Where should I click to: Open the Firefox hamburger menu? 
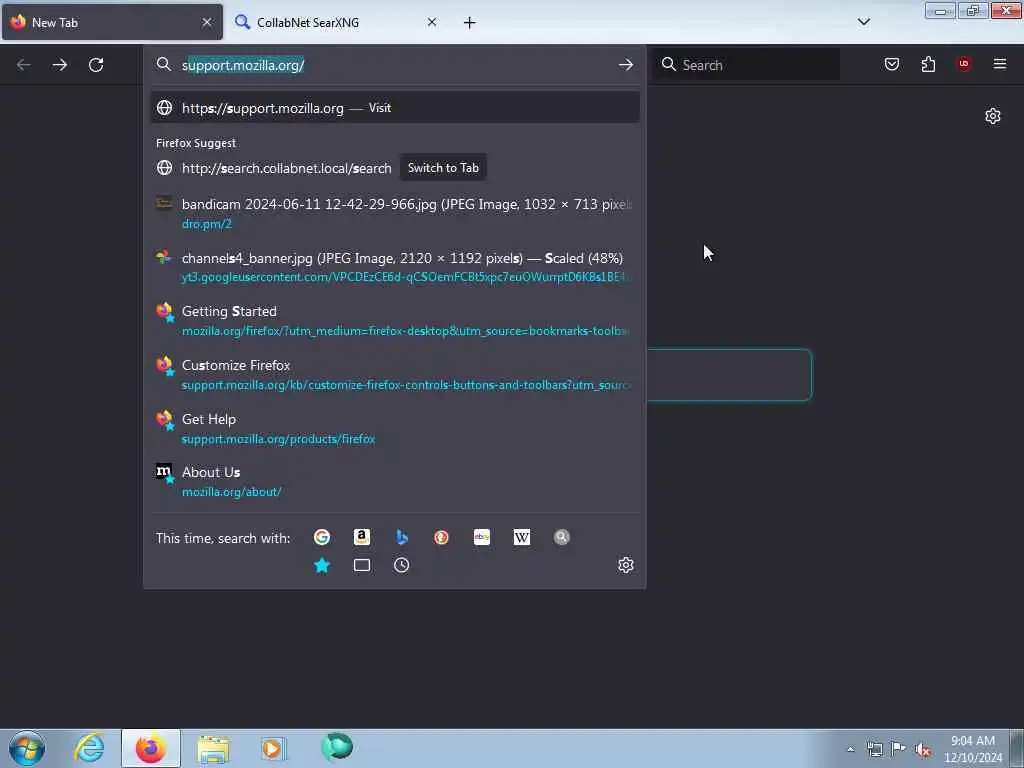[1000, 64]
